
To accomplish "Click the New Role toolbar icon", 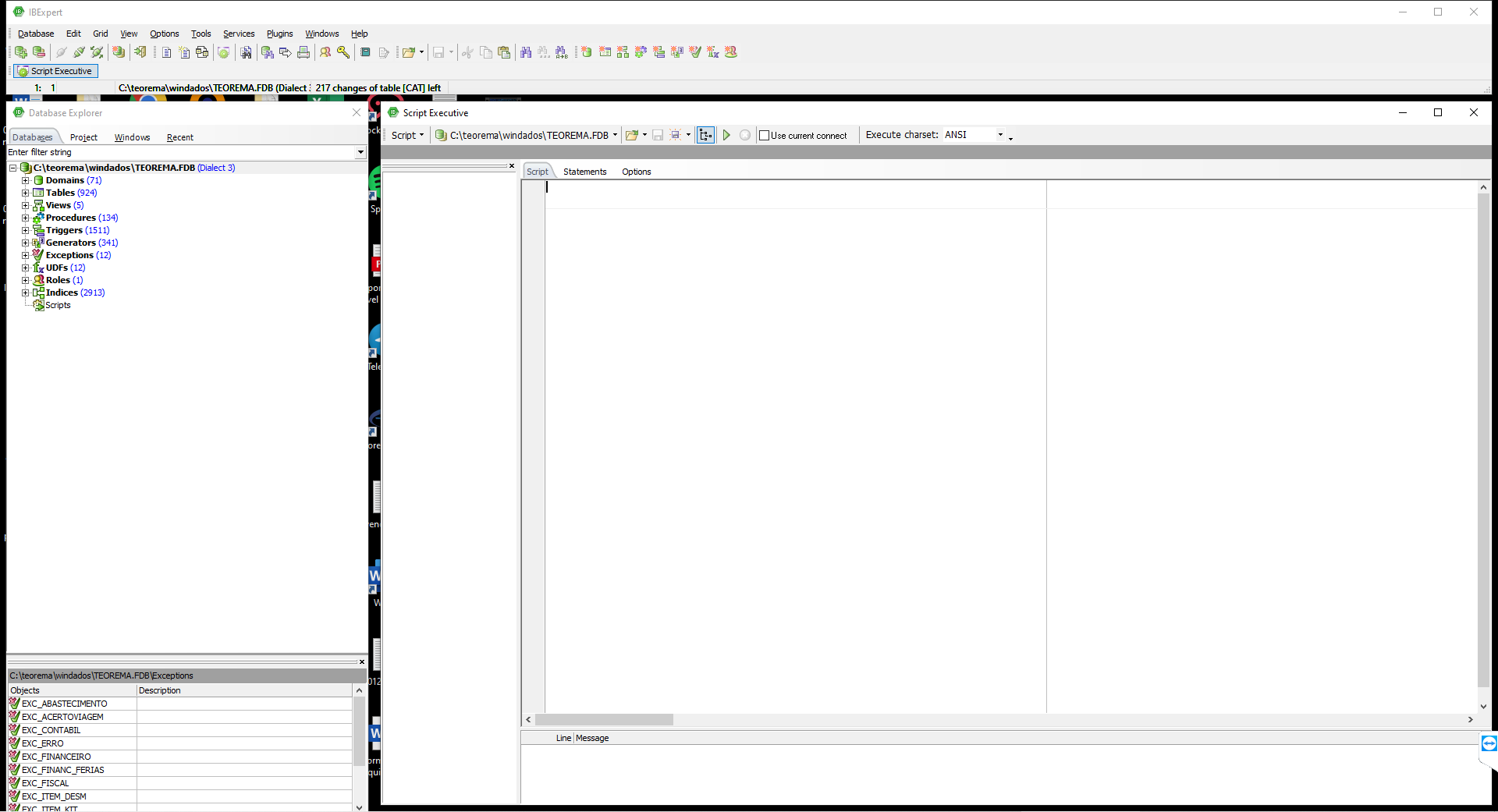I will pyautogui.click(x=730, y=52).
